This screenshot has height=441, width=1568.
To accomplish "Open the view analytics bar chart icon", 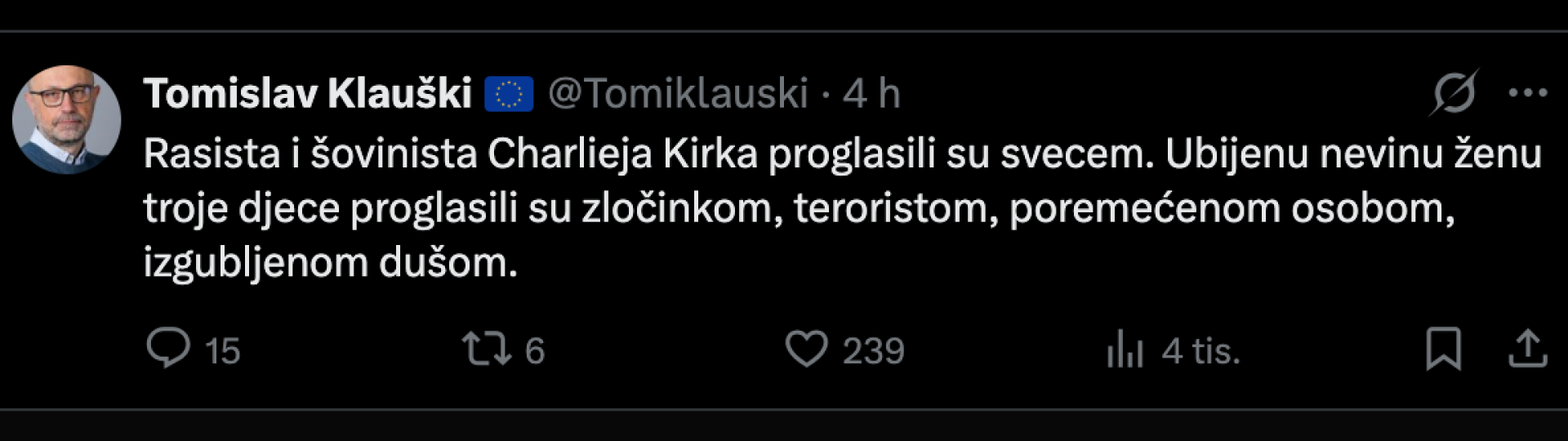I will click(1125, 350).
